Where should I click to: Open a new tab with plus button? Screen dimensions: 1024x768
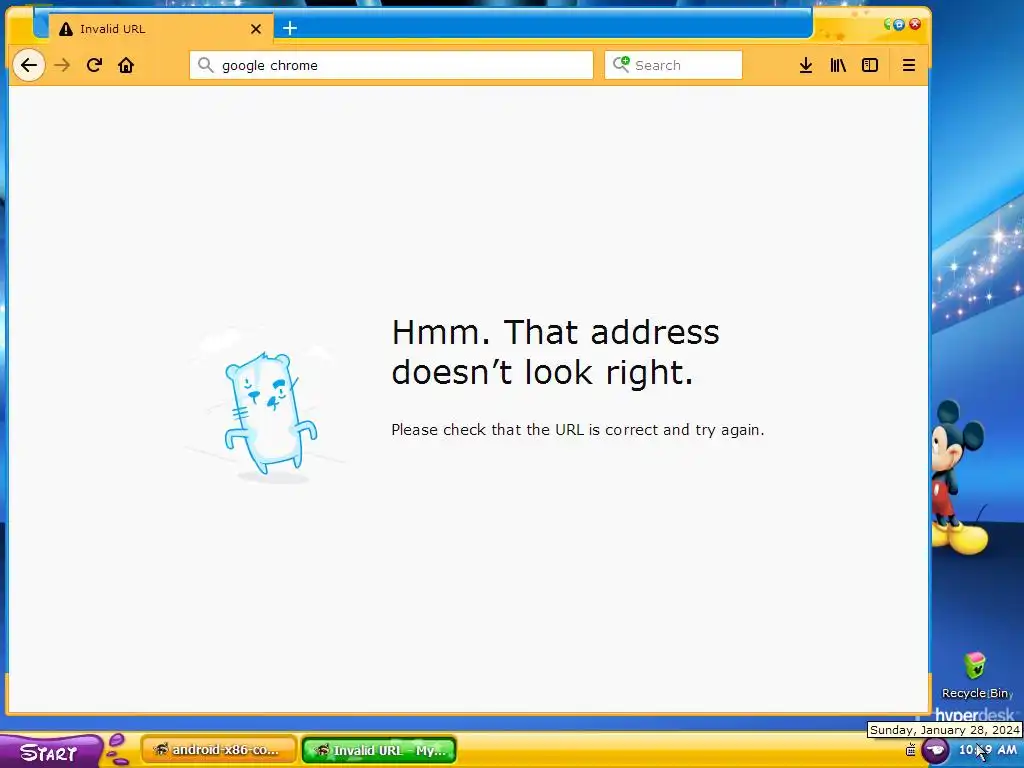[x=290, y=28]
